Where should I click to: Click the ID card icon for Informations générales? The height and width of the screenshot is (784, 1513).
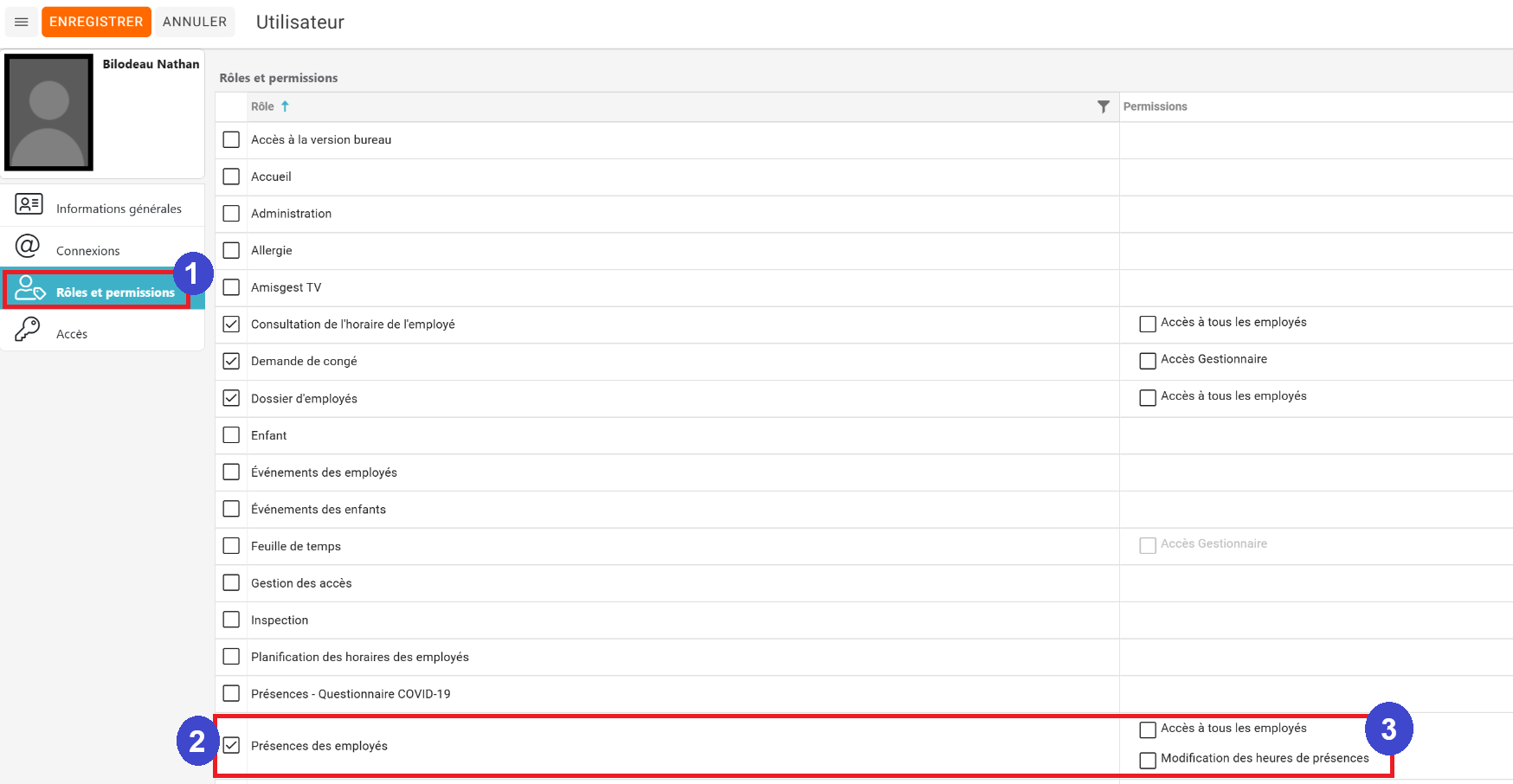[29, 204]
